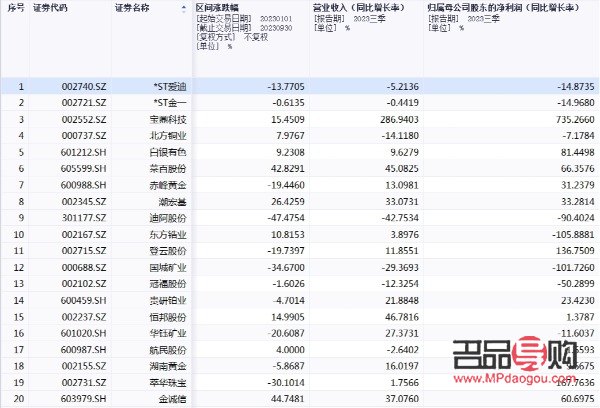Select the -14.1180 revenue cell
Viewport: 600px width, 408px height.
[400, 136]
